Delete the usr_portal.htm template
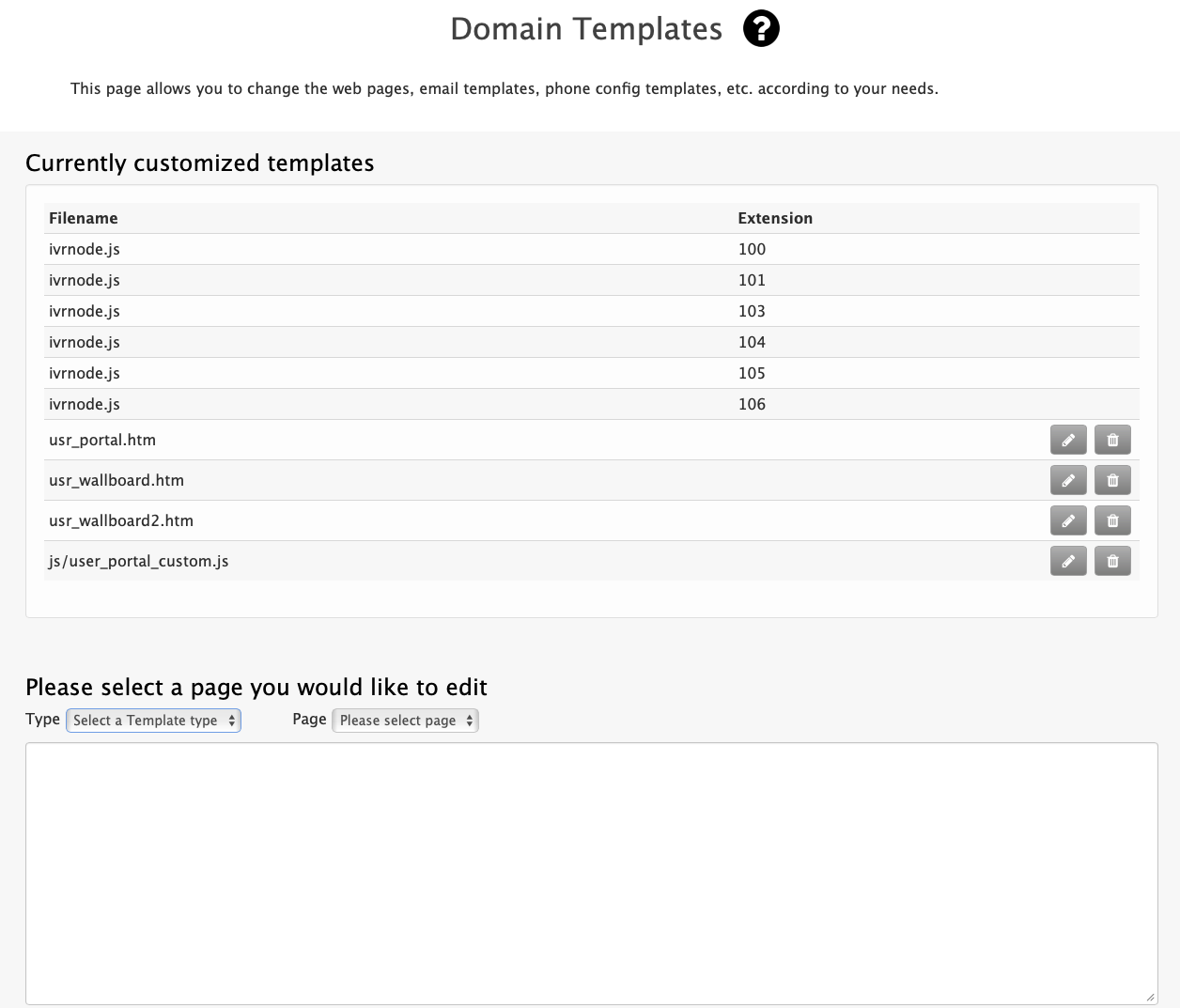Screen dimensions: 1180x1008 click(1112, 439)
